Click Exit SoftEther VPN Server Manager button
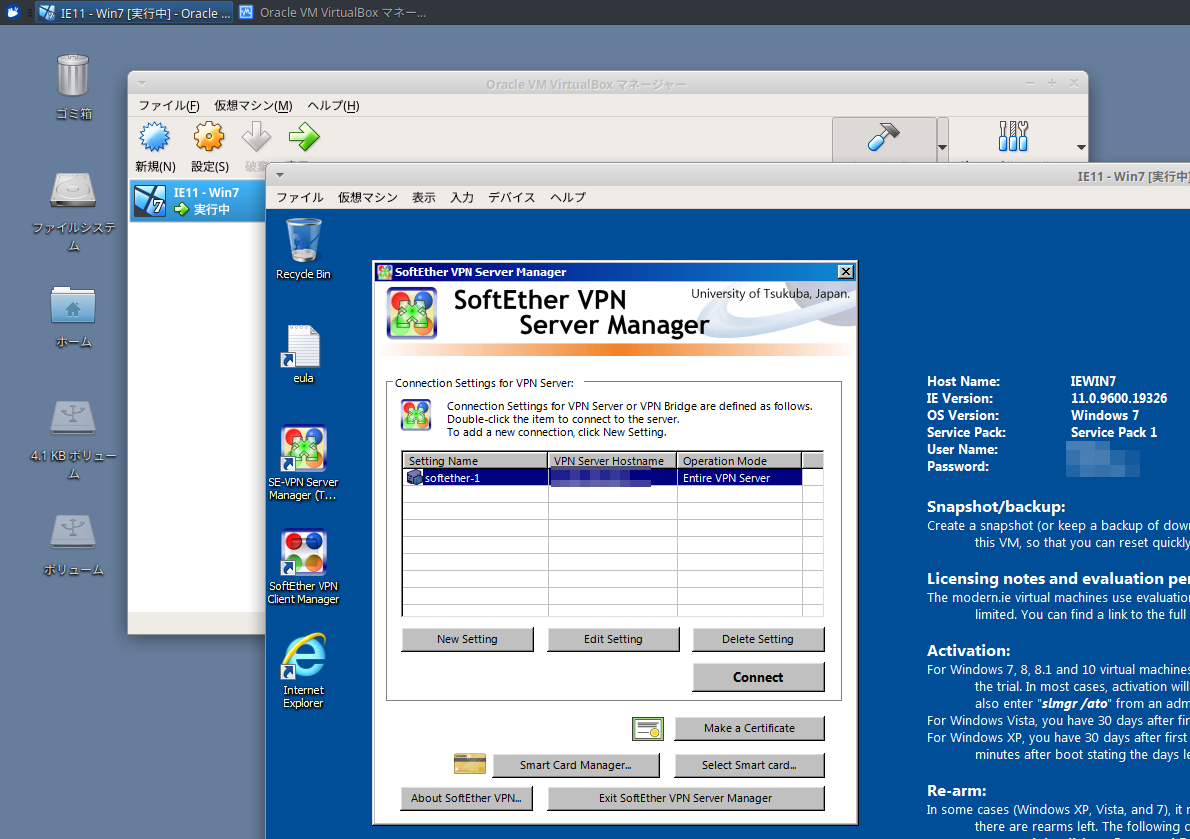 (x=685, y=798)
